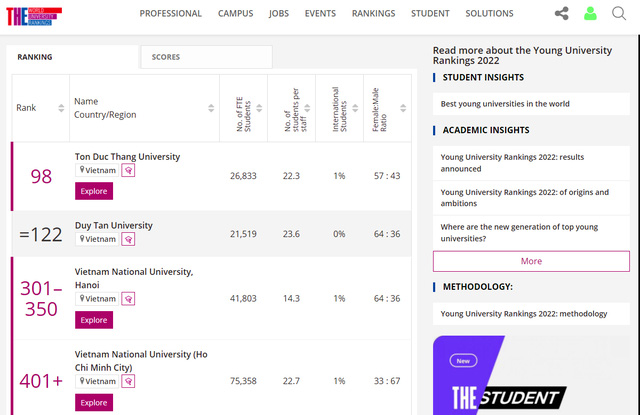Image resolution: width=640 pixels, height=415 pixels.
Task: Click subject icon in Ho Chi Minh City row
Action: (128, 382)
